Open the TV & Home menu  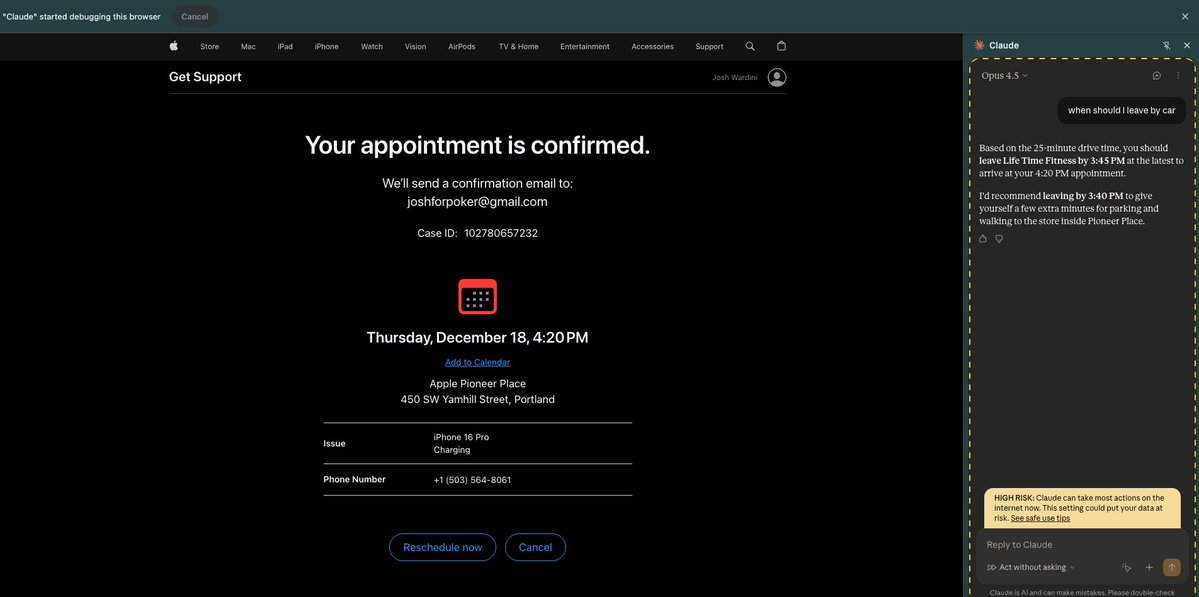point(518,47)
